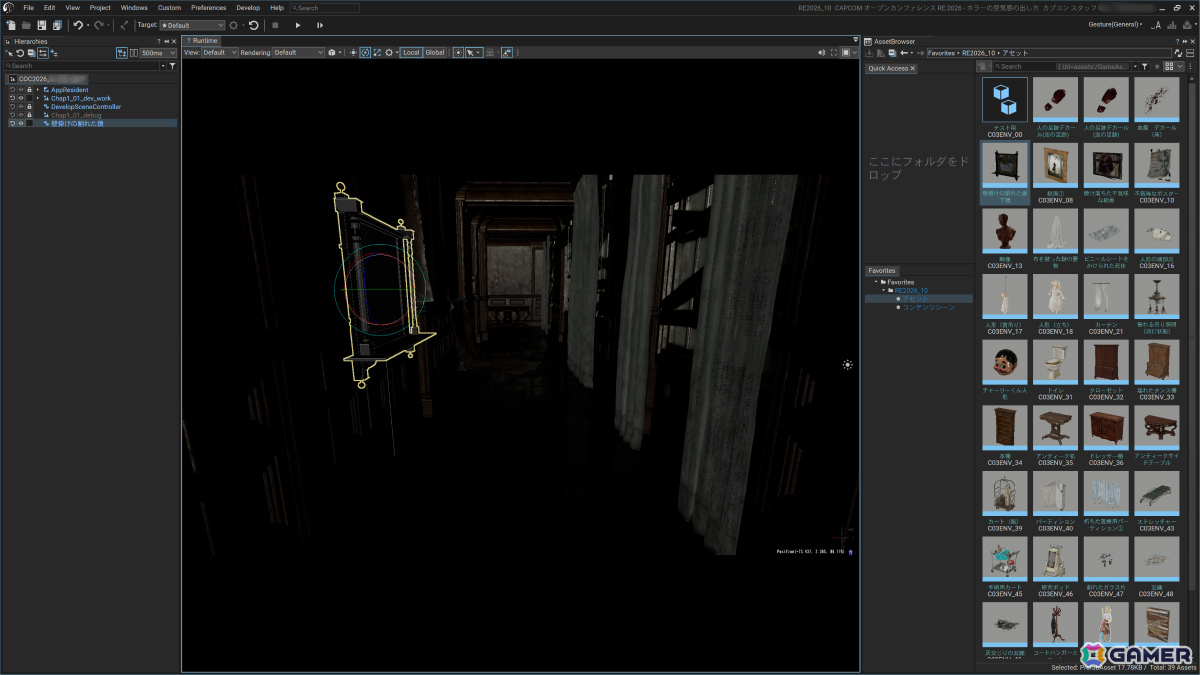Image resolution: width=1200 pixels, height=675 pixels.
Task: Undo the last action
Action: [78, 24]
